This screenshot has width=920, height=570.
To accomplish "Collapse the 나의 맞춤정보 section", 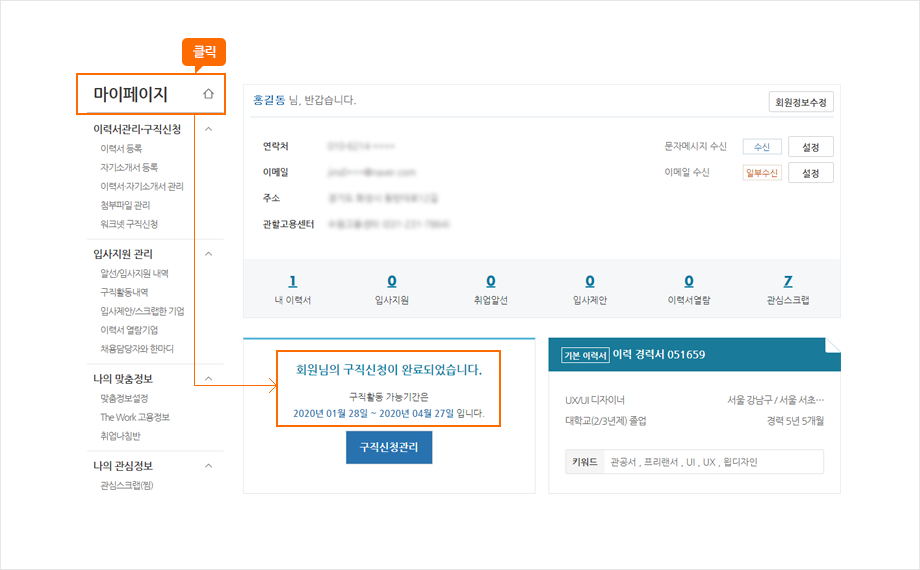I will point(208,379).
